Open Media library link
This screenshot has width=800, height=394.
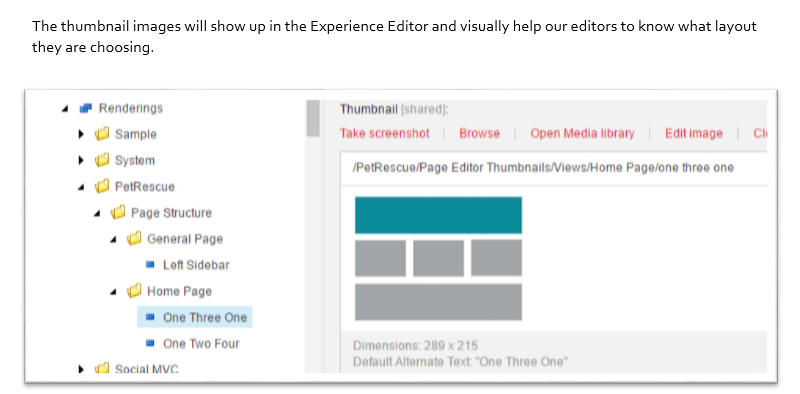(x=582, y=134)
